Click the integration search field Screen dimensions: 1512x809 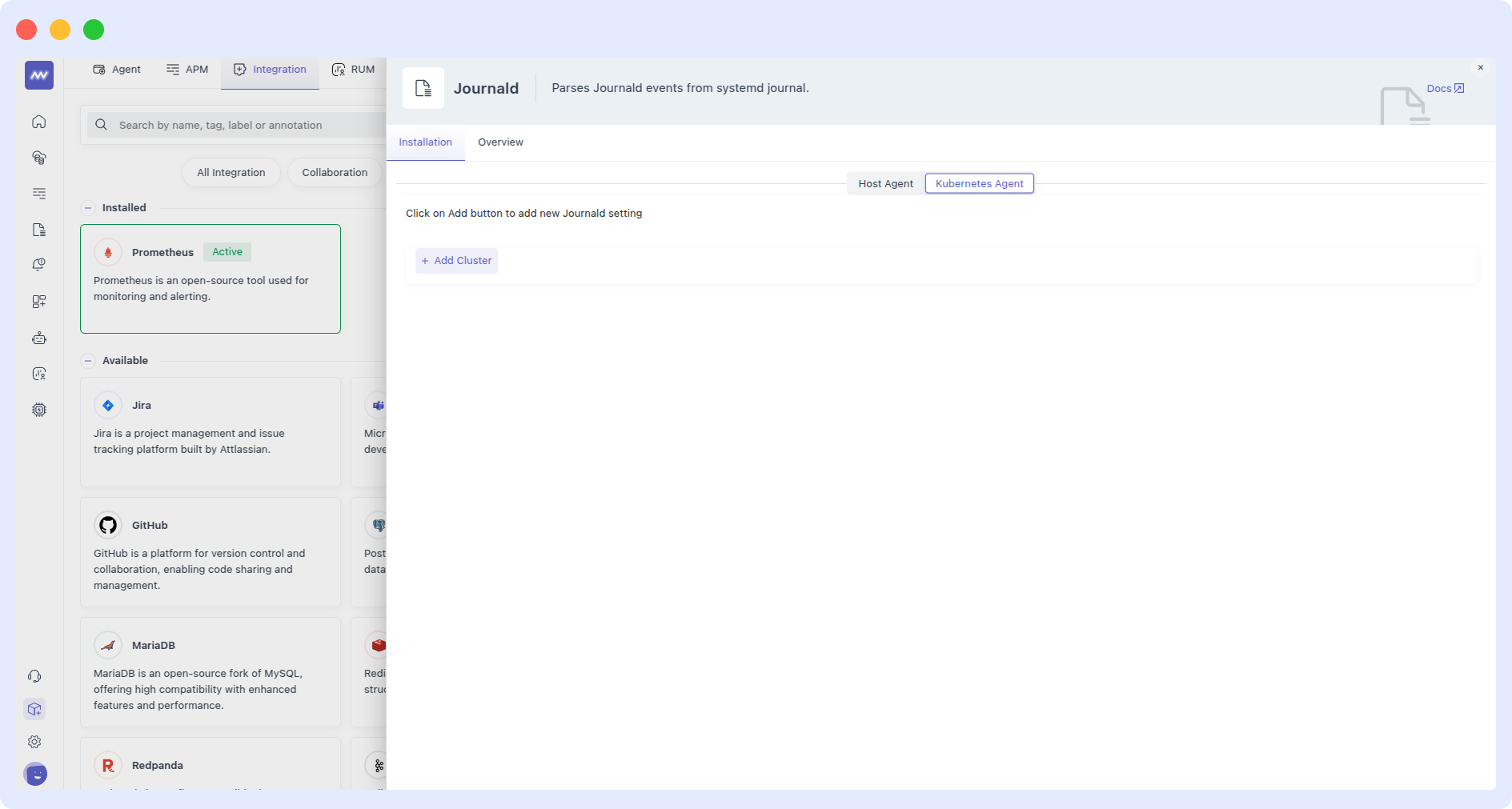(240, 125)
